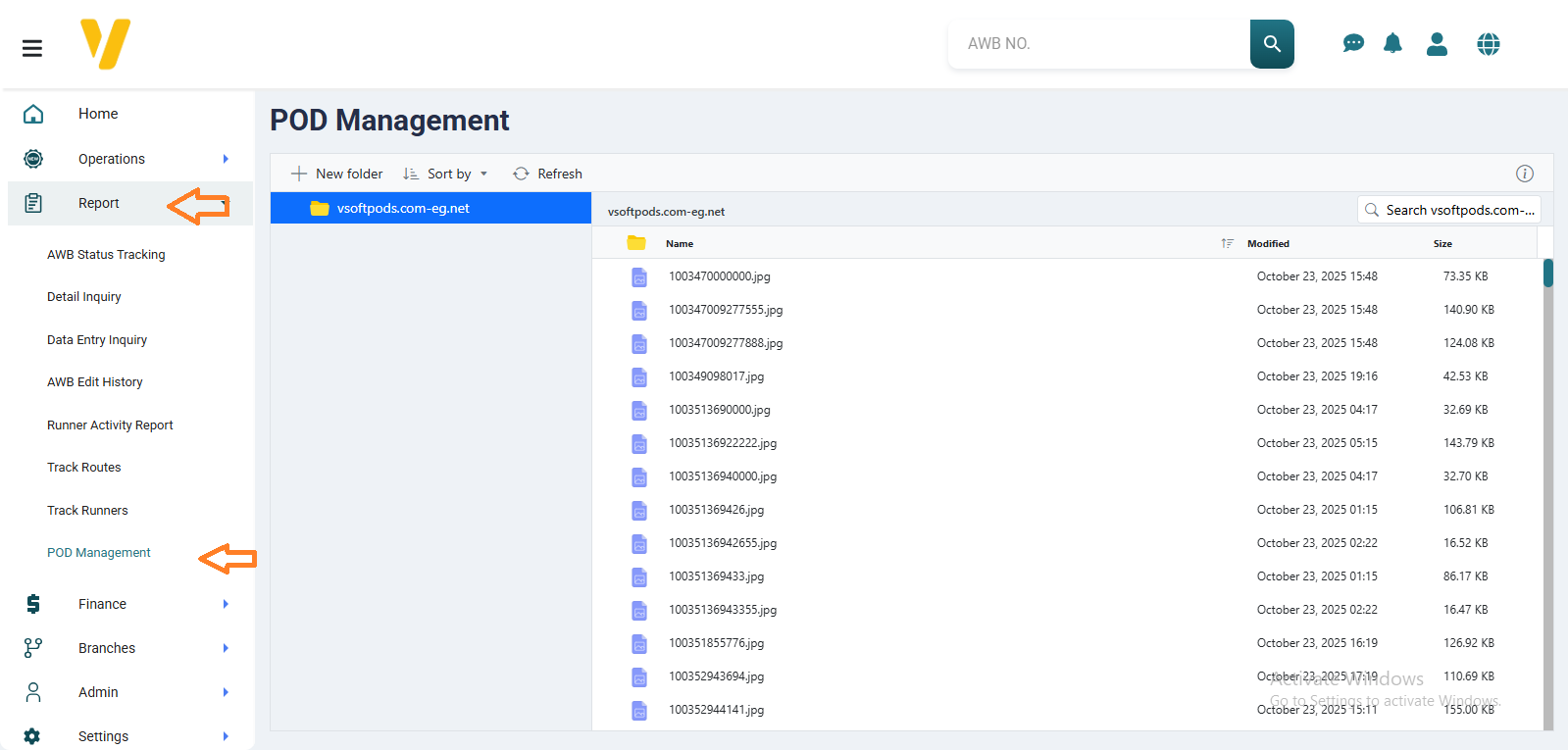Select vsoftpods.com-eg.net folder in tree

click(x=430, y=208)
